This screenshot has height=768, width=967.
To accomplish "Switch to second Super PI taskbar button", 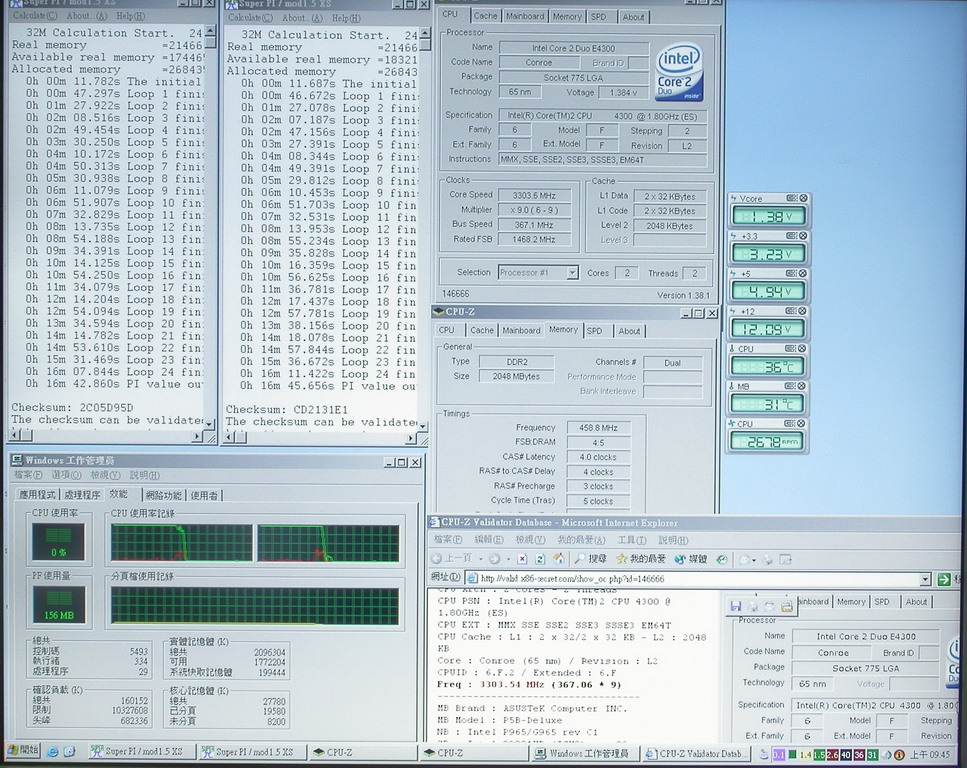I will [x=253, y=753].
